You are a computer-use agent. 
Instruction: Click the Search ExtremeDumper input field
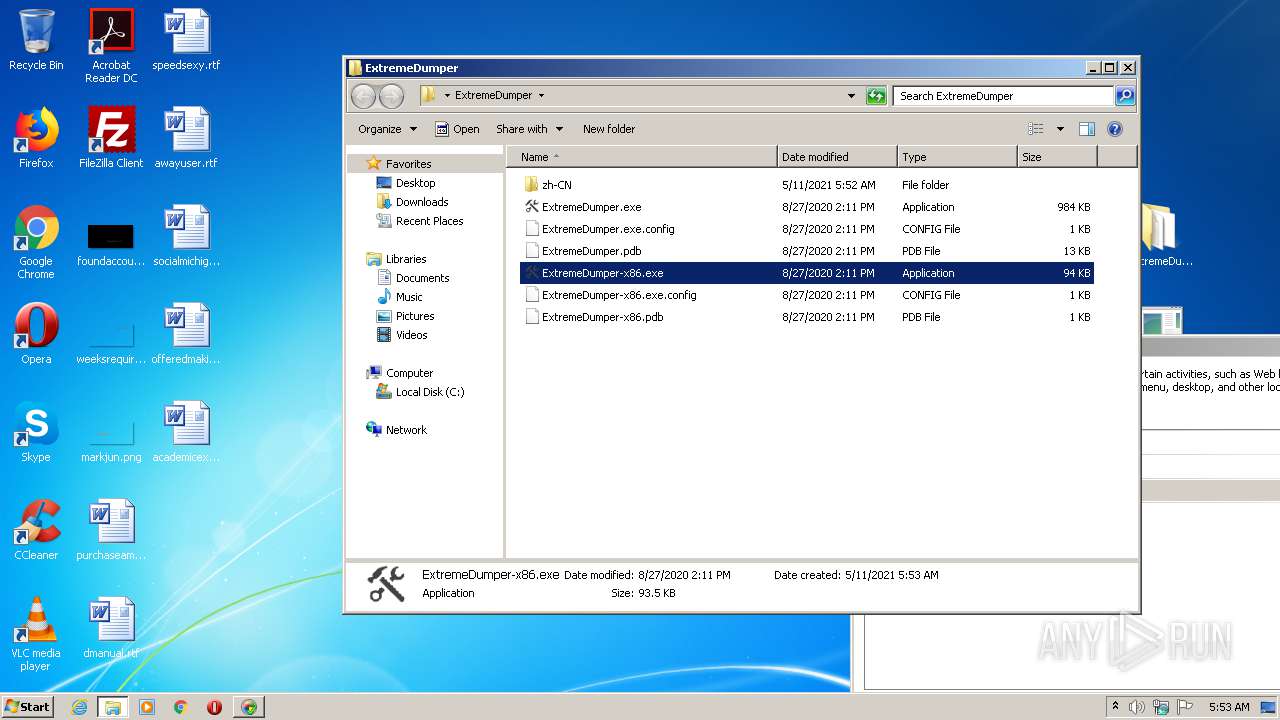tap(1003, 96)
